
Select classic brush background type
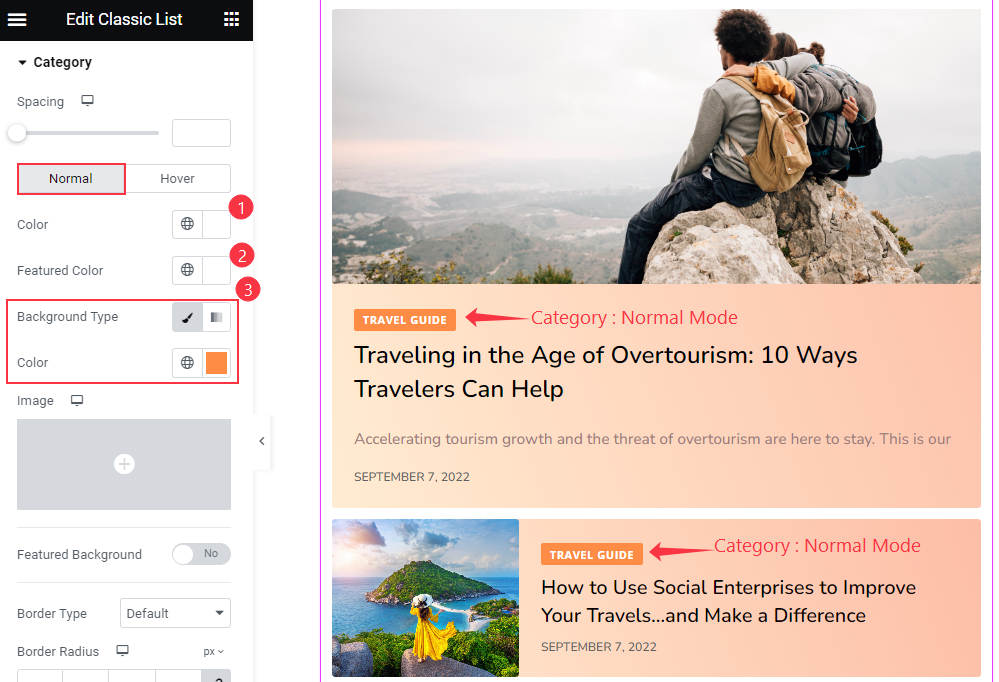(x=187, y=317)
